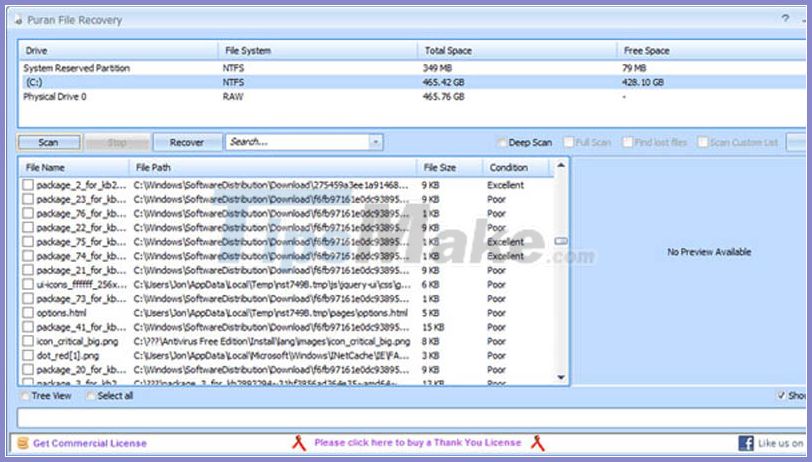Start scanning with the Scan button
812x462 pixels.
tap(49, 142)
